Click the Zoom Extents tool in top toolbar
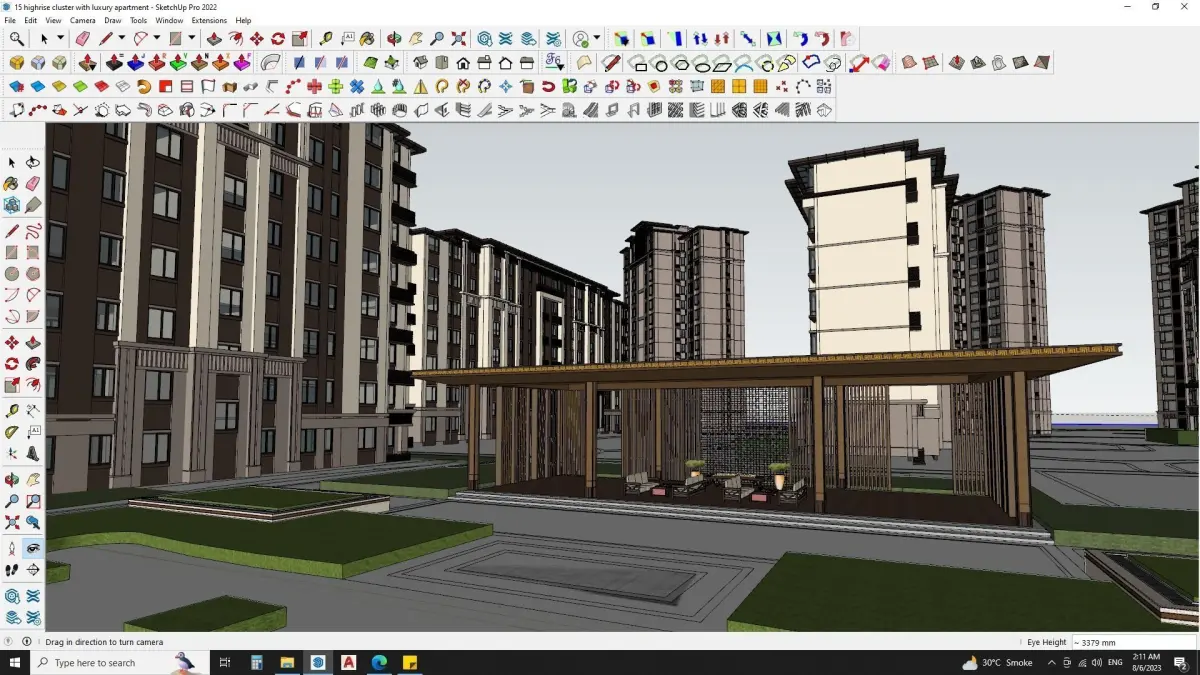The image size is (1200, 675). click(x=458, y=39)
